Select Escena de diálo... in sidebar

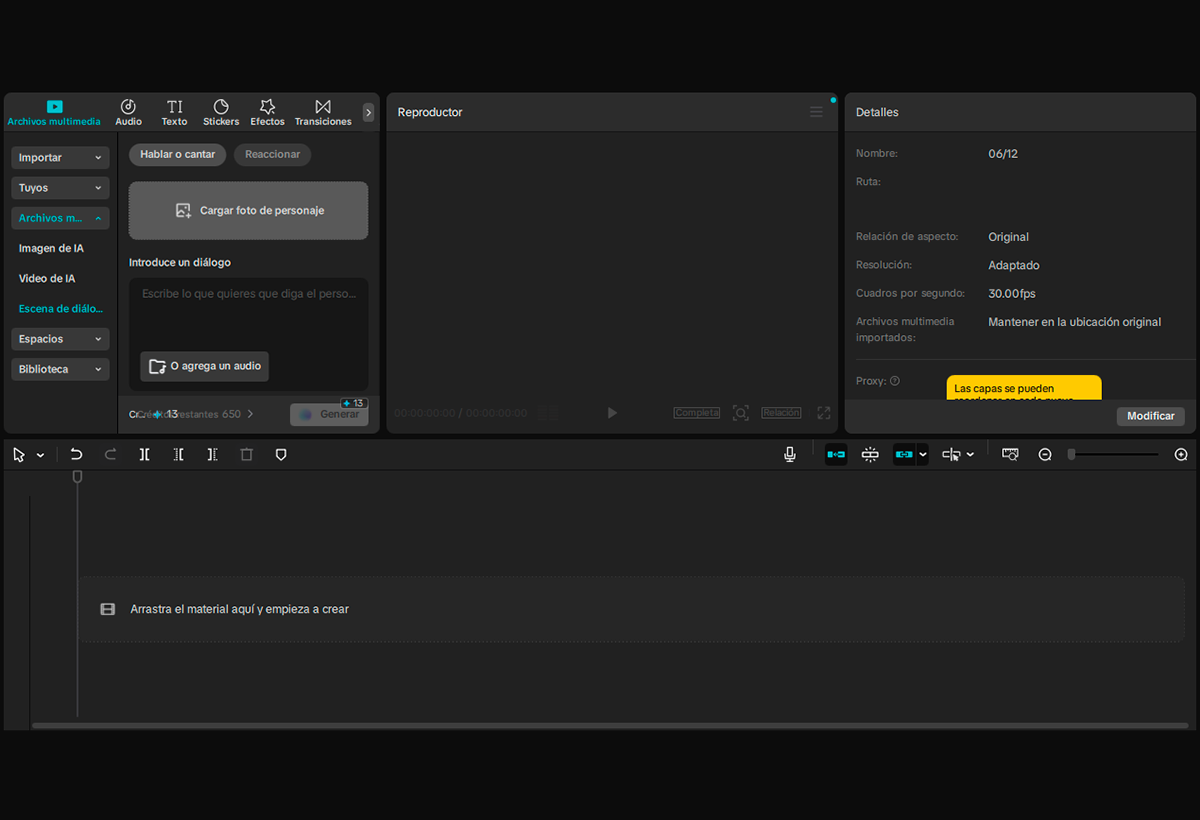coord(61,309)
